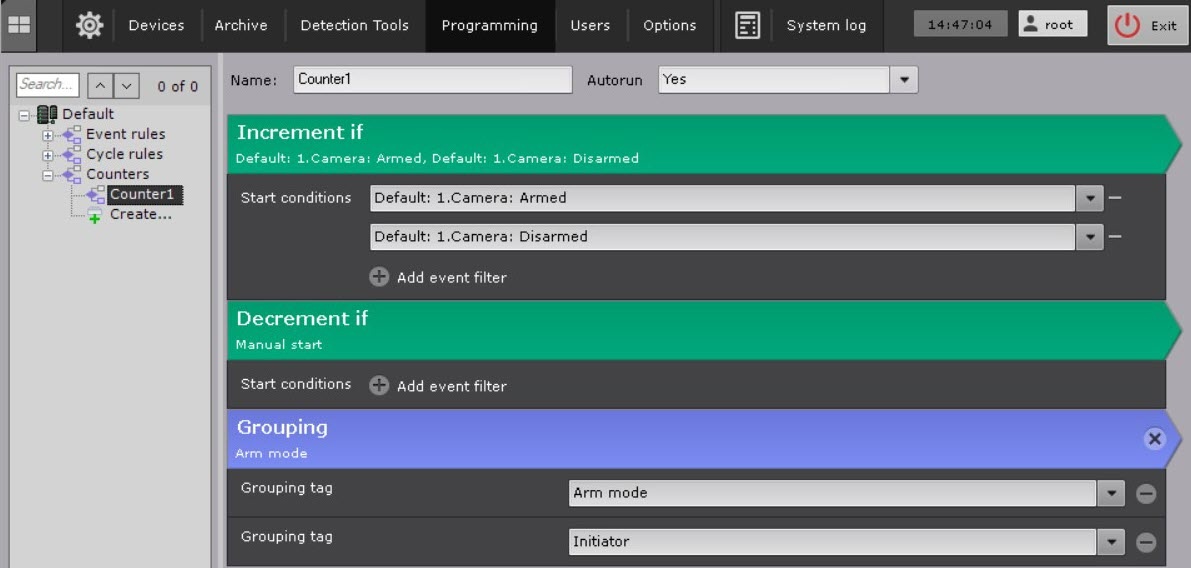Click the green plus Create icon
The height and width of the screenshot is (568, 1191).
[x=95, y=216]
